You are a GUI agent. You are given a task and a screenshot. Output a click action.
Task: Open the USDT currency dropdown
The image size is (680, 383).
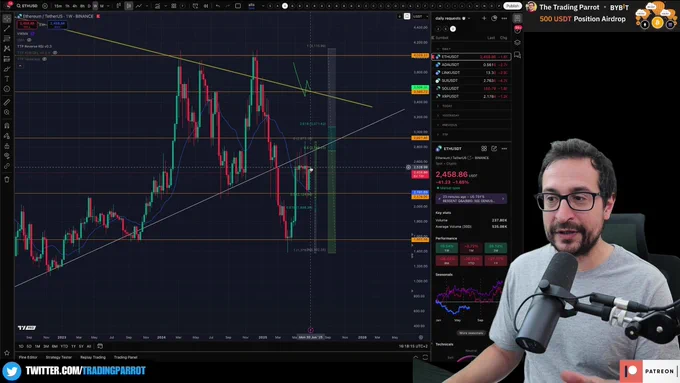(419, 16)
